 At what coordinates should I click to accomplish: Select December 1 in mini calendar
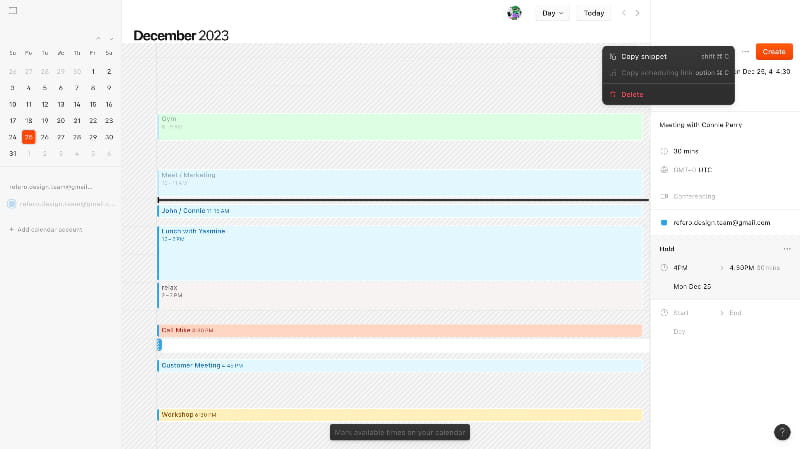pos(93,72)
